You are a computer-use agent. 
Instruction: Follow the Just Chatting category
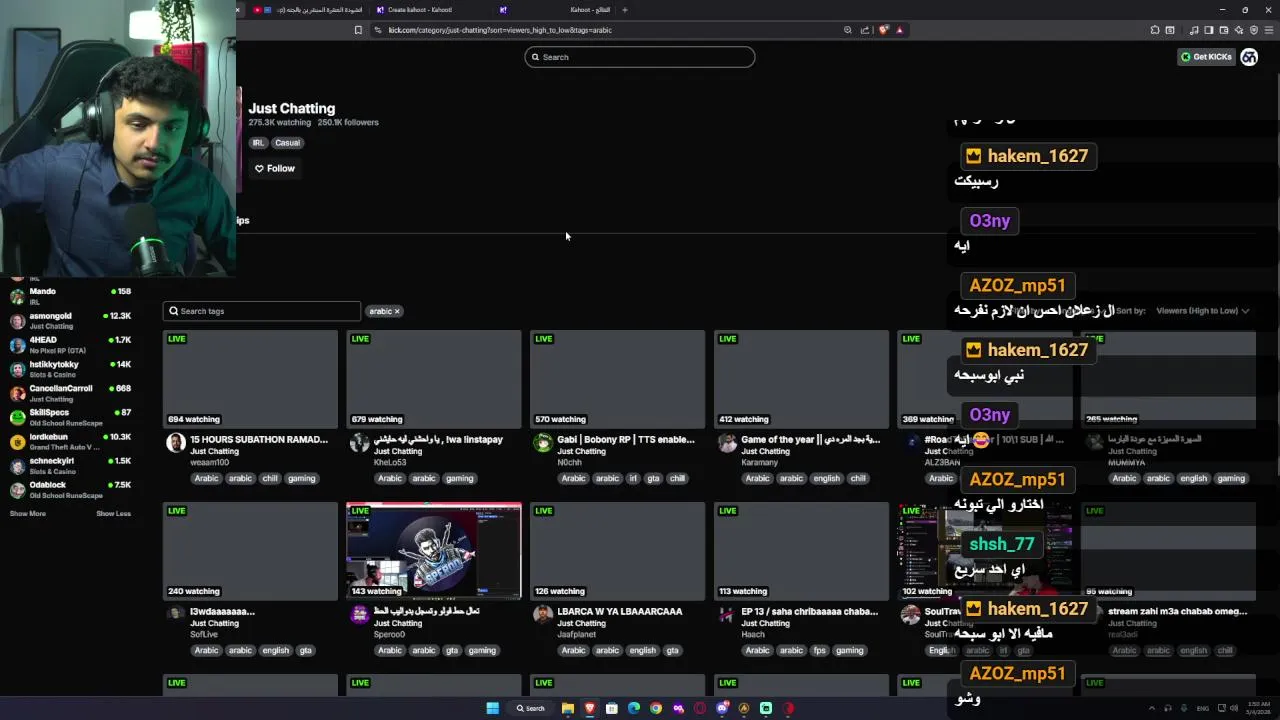click(275, 168)
